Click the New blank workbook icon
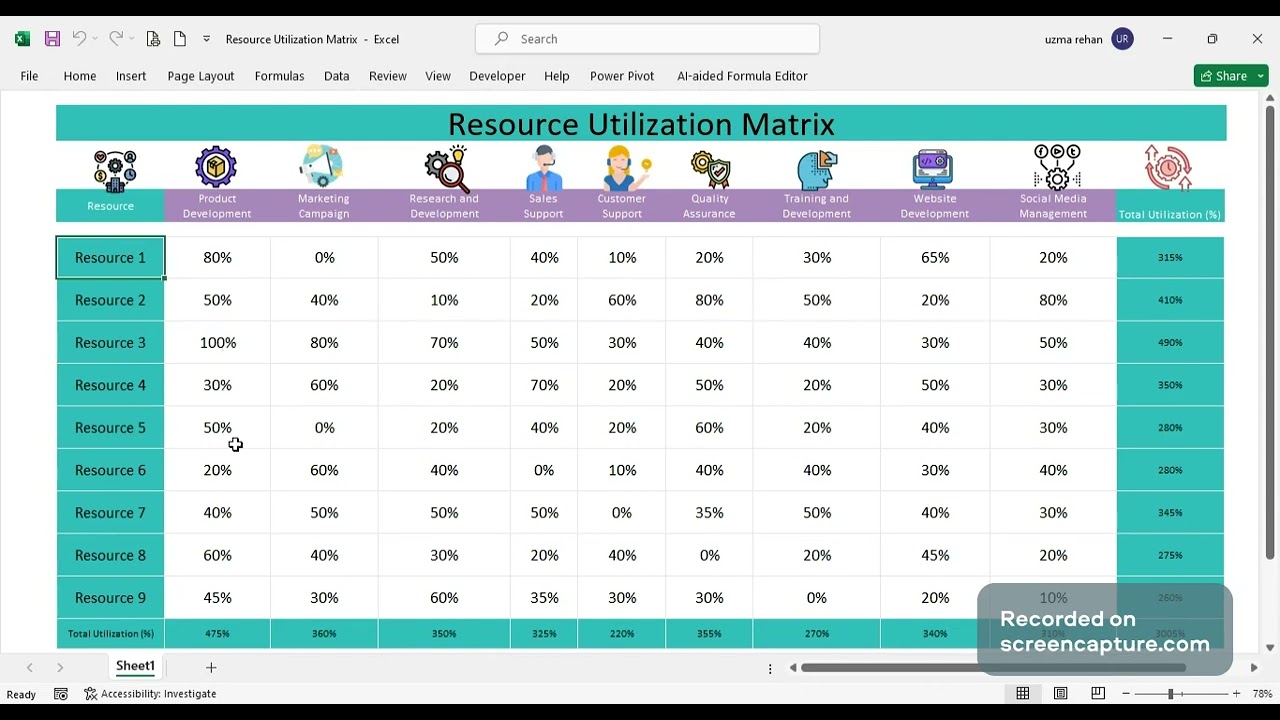This screenshot has height=720, width=1280. point(180,39)
